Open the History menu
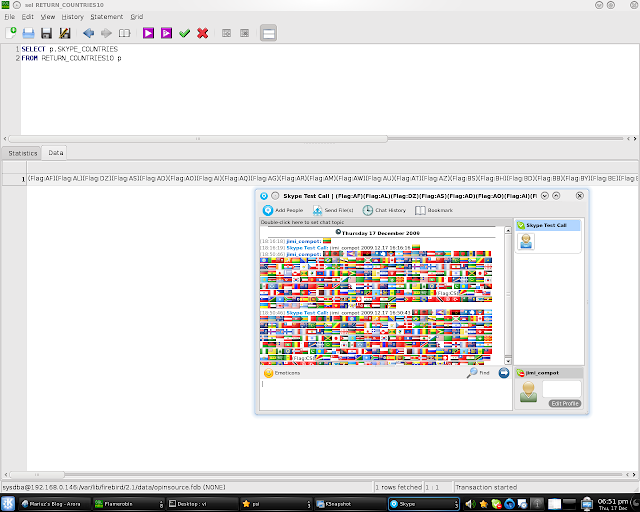Image resolution: width=640 pixels, height=512 pixels. [x=73, y=17]
